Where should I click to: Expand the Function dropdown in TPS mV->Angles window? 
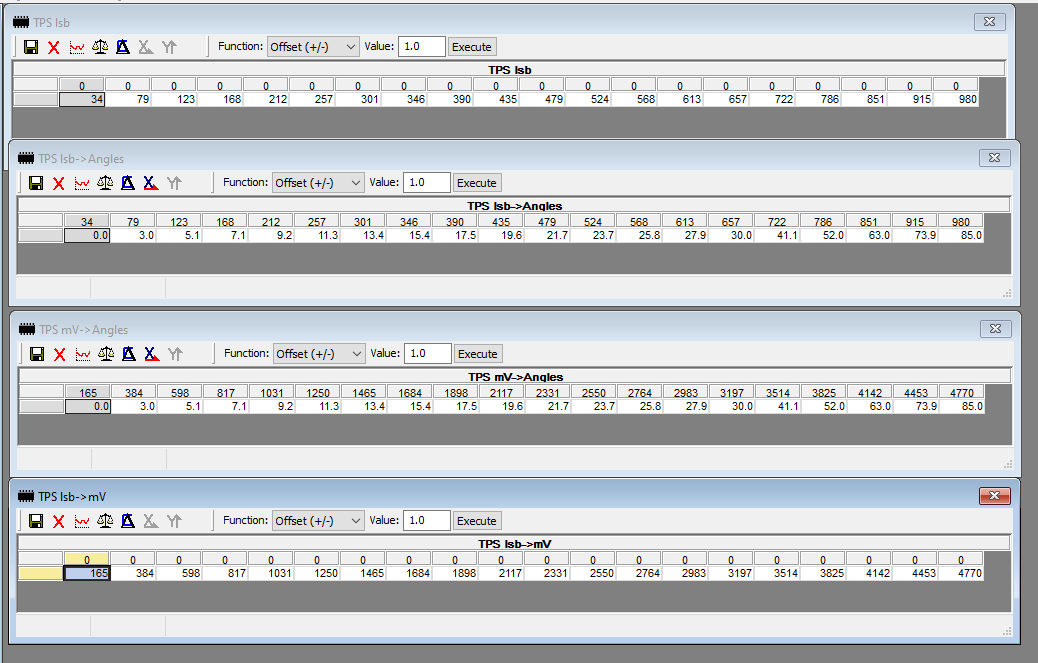319,354
